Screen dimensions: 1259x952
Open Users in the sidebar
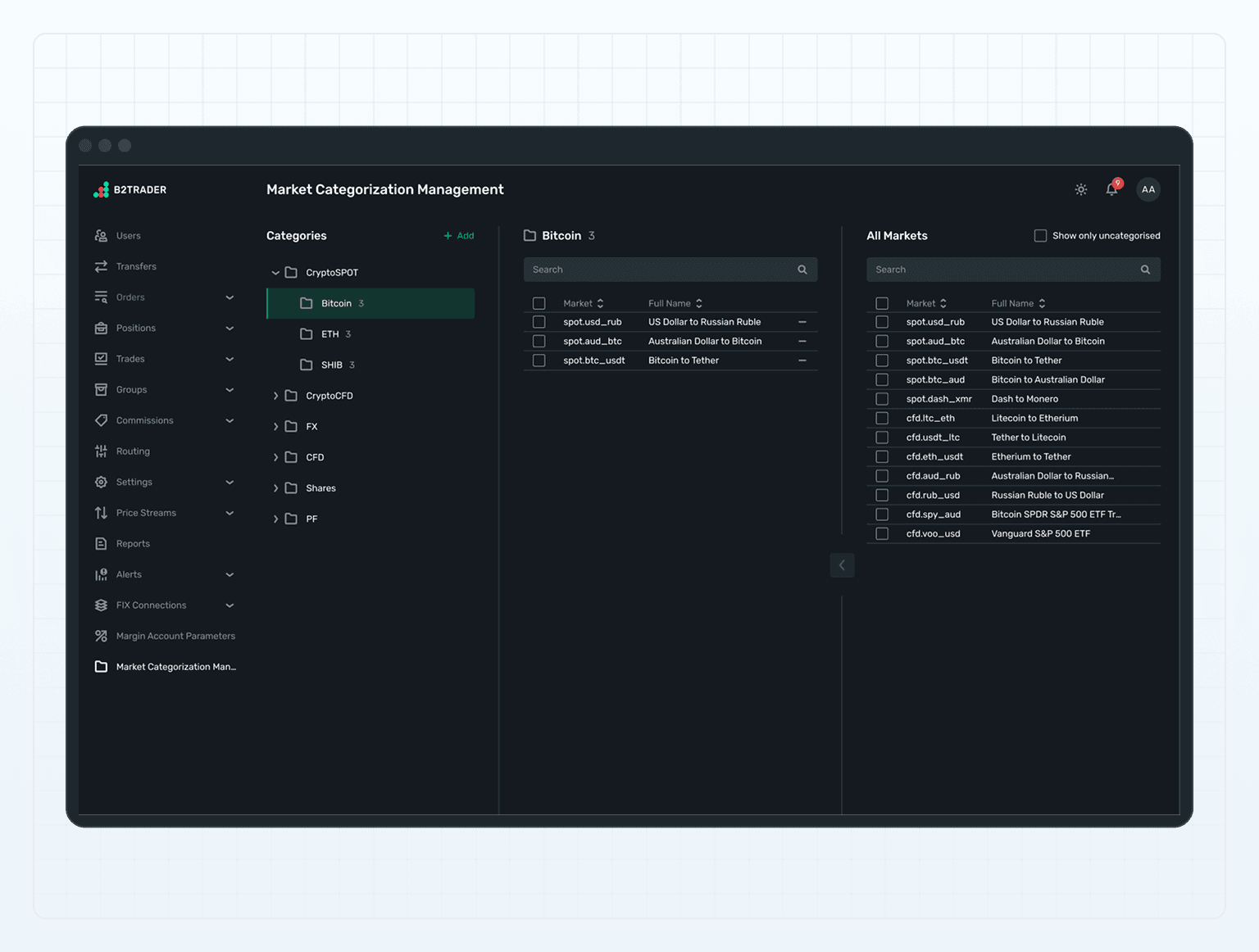(x=128, y=236)
